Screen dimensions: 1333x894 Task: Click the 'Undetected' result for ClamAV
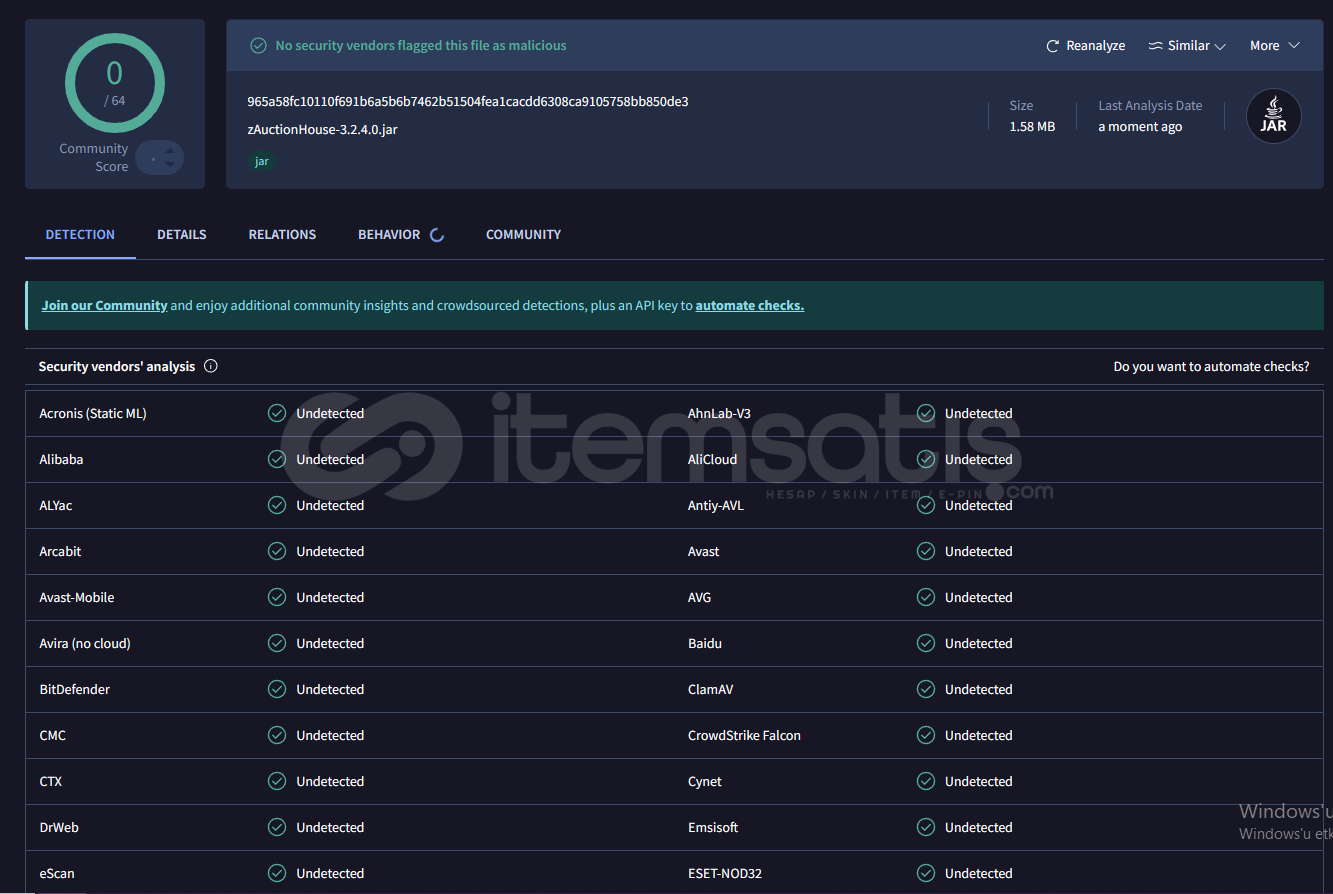(x=979, y=689)
